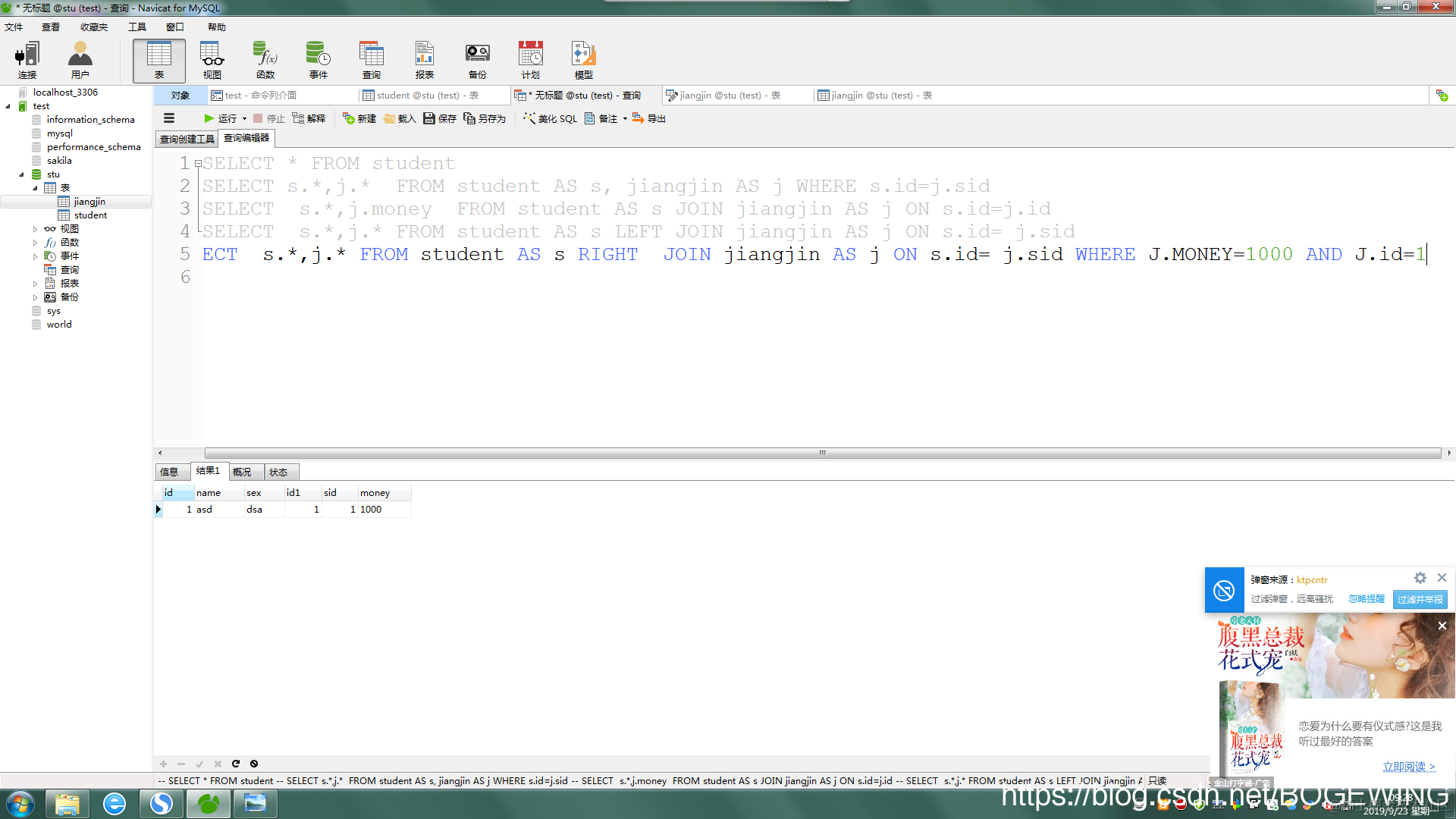Click the 计划 schedule icon
Screen dimensions: 1456x819
[530, 61]
